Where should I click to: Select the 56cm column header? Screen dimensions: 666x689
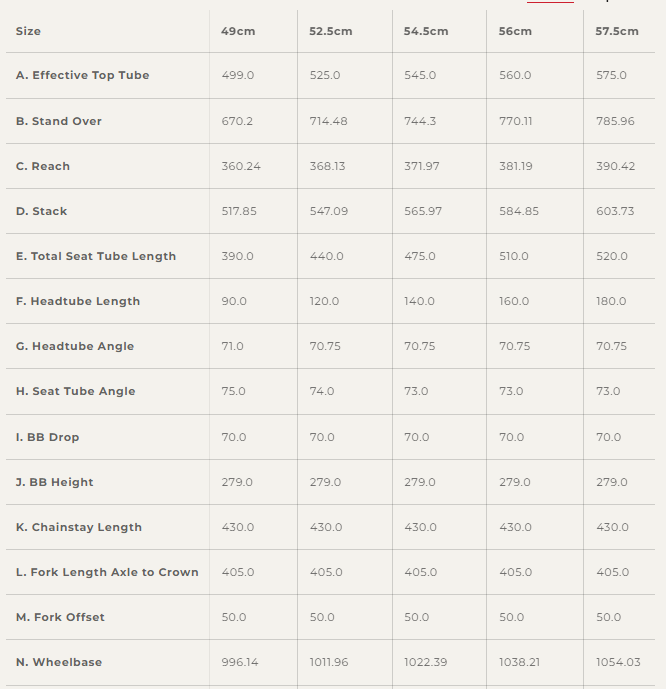515,31
